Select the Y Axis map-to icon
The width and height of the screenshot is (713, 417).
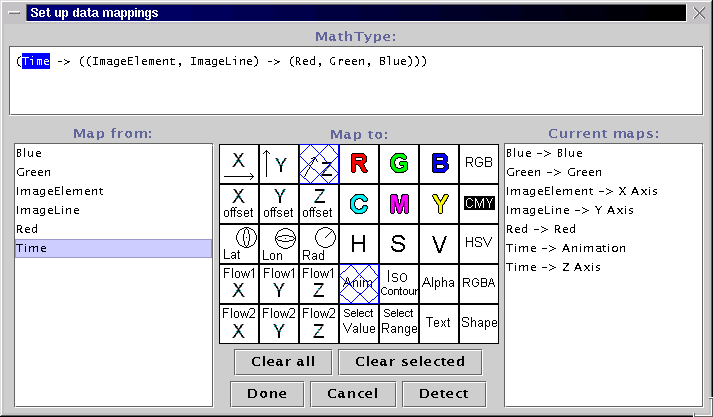tap(279, 164)
